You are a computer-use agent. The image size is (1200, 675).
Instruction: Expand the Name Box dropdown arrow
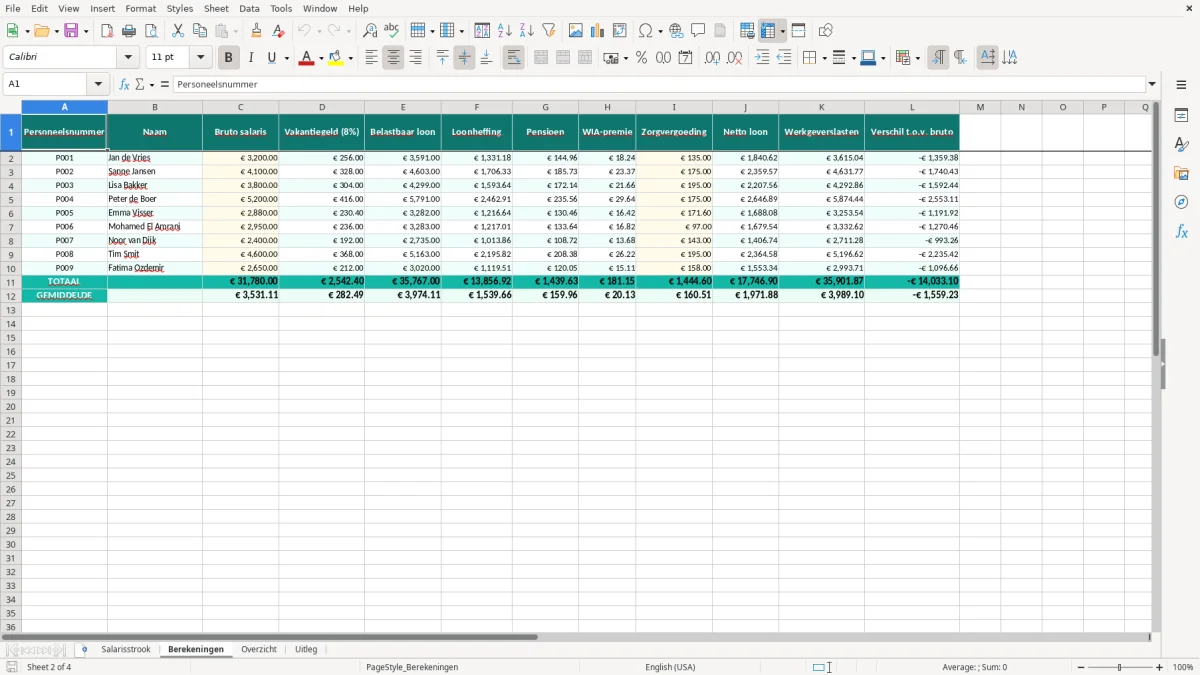98,84
